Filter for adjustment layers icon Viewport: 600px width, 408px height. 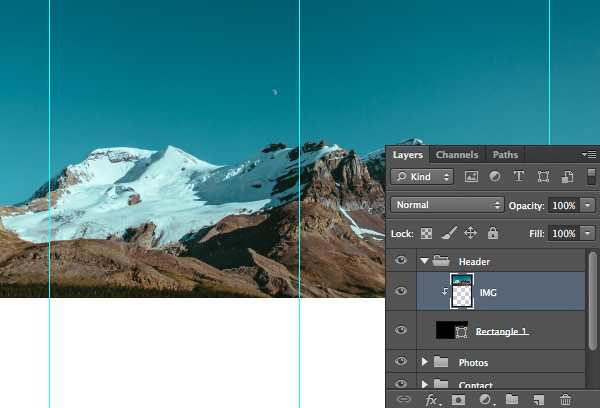pyautogui.click(x=495, y=176)
